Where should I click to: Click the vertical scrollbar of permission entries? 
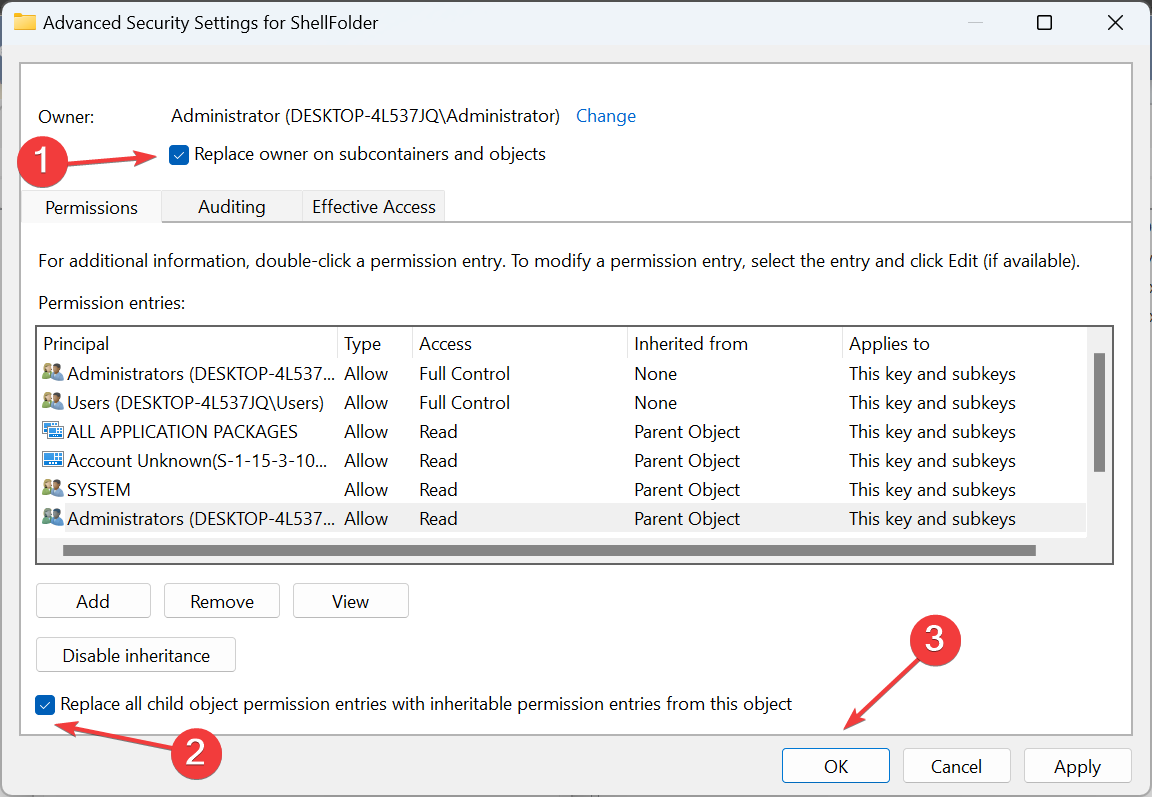point(1099,412)
